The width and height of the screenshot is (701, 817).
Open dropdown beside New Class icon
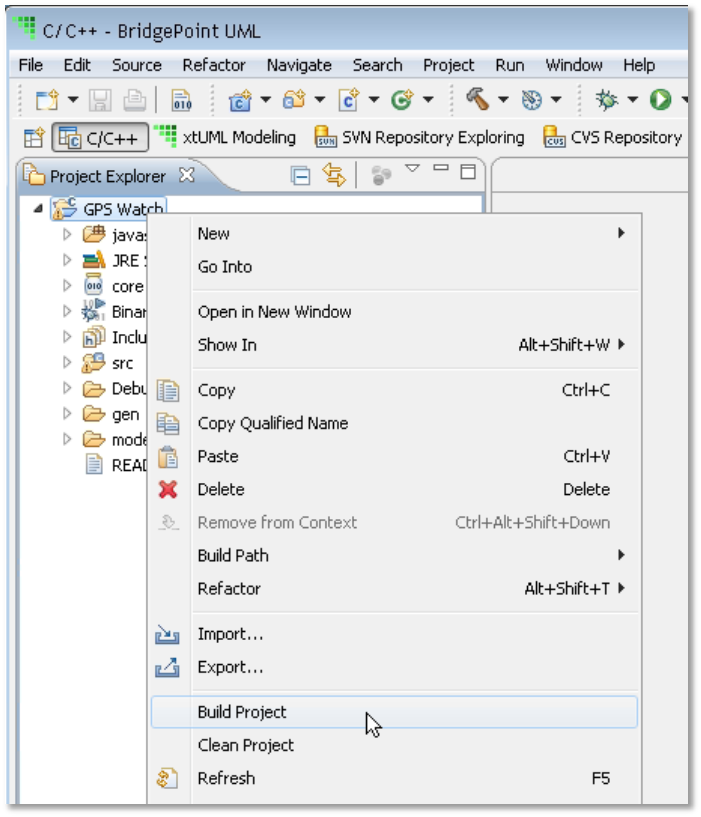coord(428,99)
